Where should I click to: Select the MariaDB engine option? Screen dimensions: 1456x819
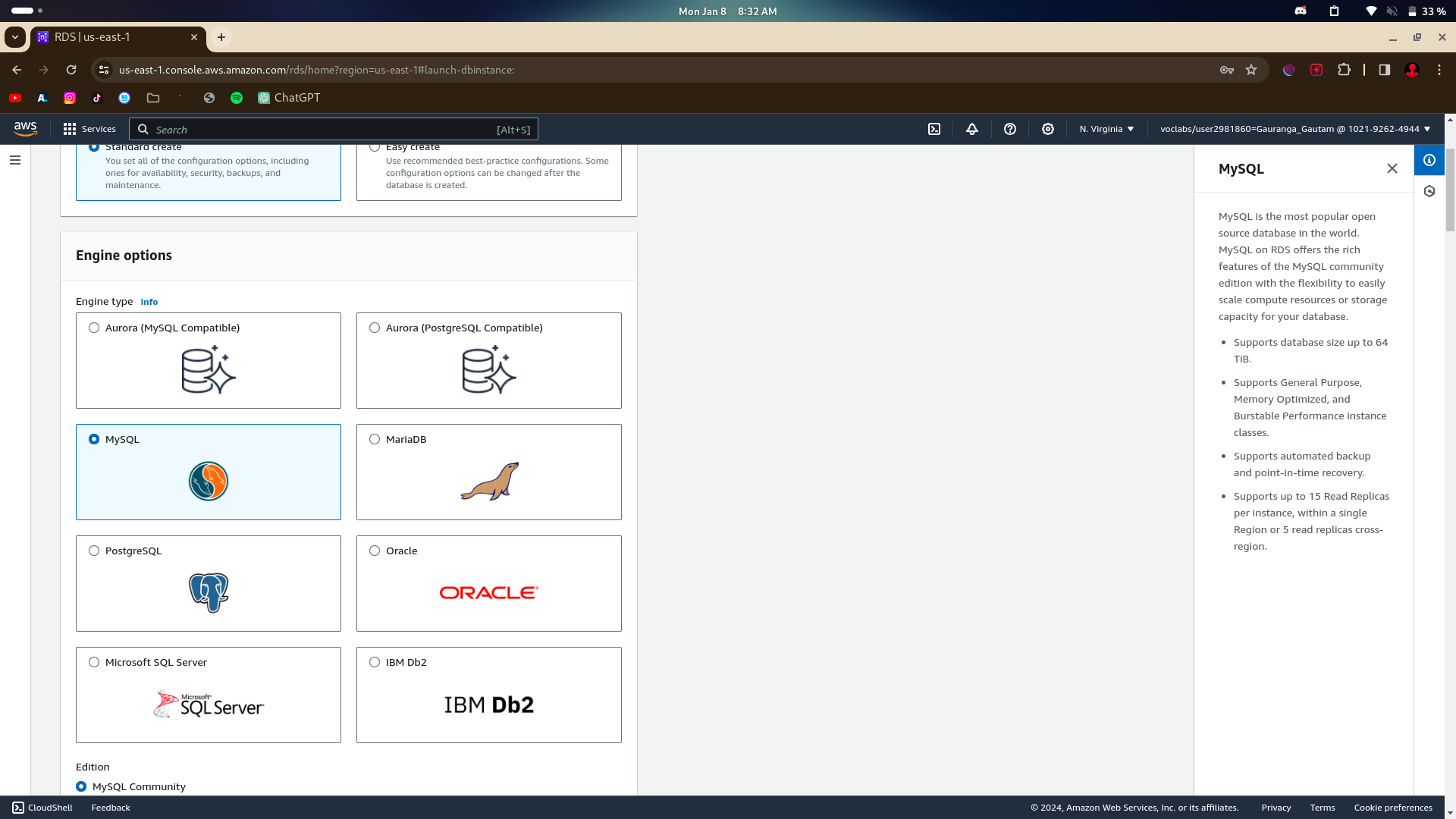[375, 439]
